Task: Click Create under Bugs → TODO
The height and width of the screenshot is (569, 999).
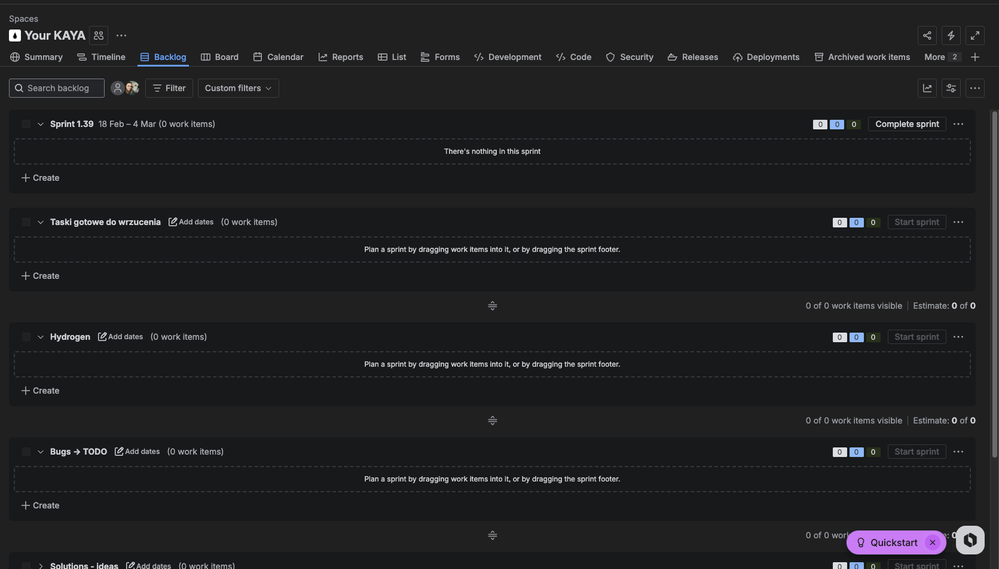Action: point(40,505)
